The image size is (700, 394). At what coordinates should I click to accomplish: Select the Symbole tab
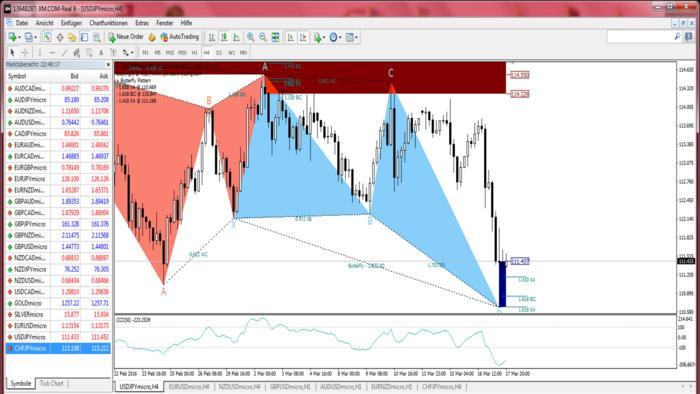click(21, 383)
